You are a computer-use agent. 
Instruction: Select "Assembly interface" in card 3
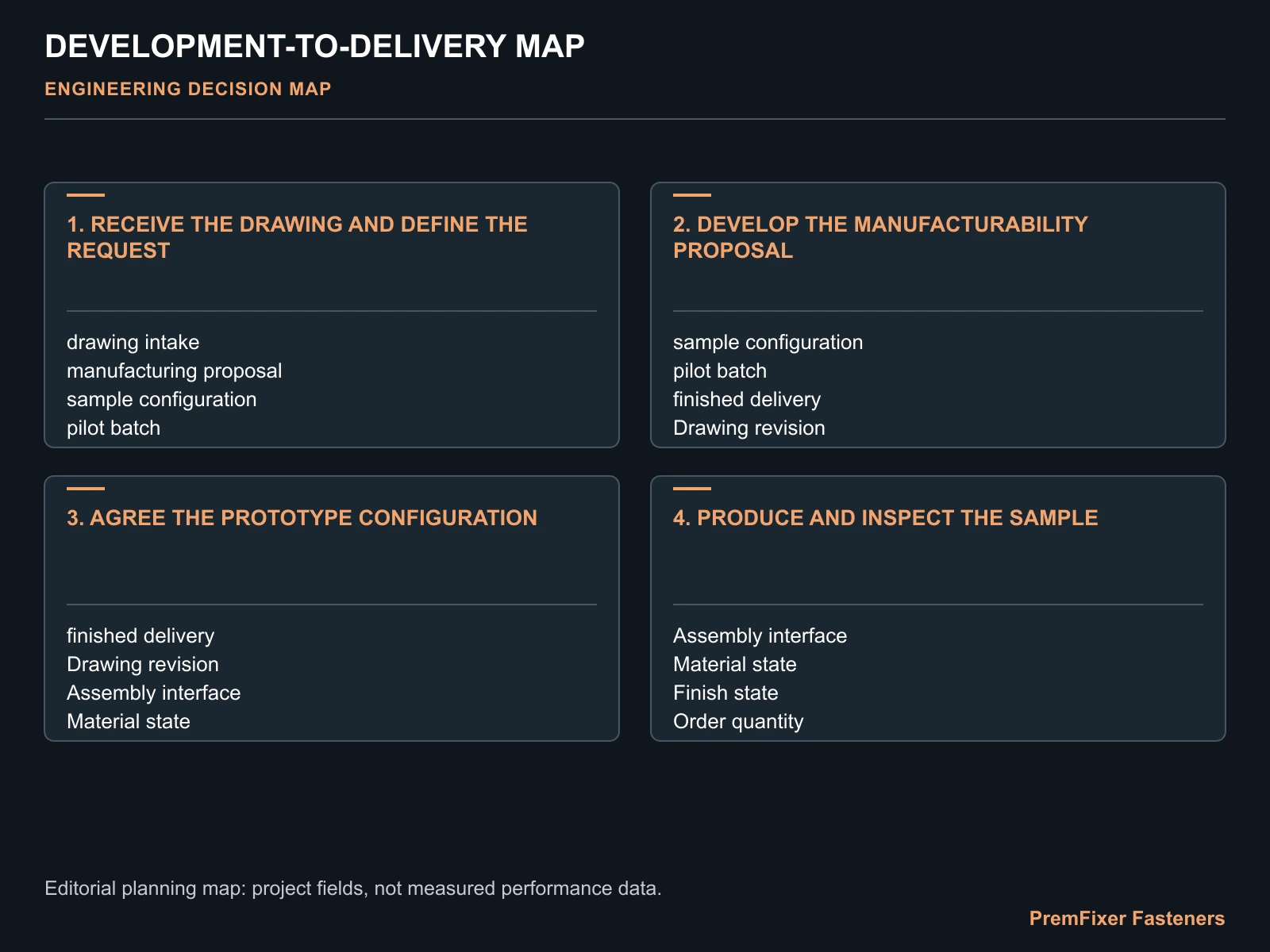[154, 693]
